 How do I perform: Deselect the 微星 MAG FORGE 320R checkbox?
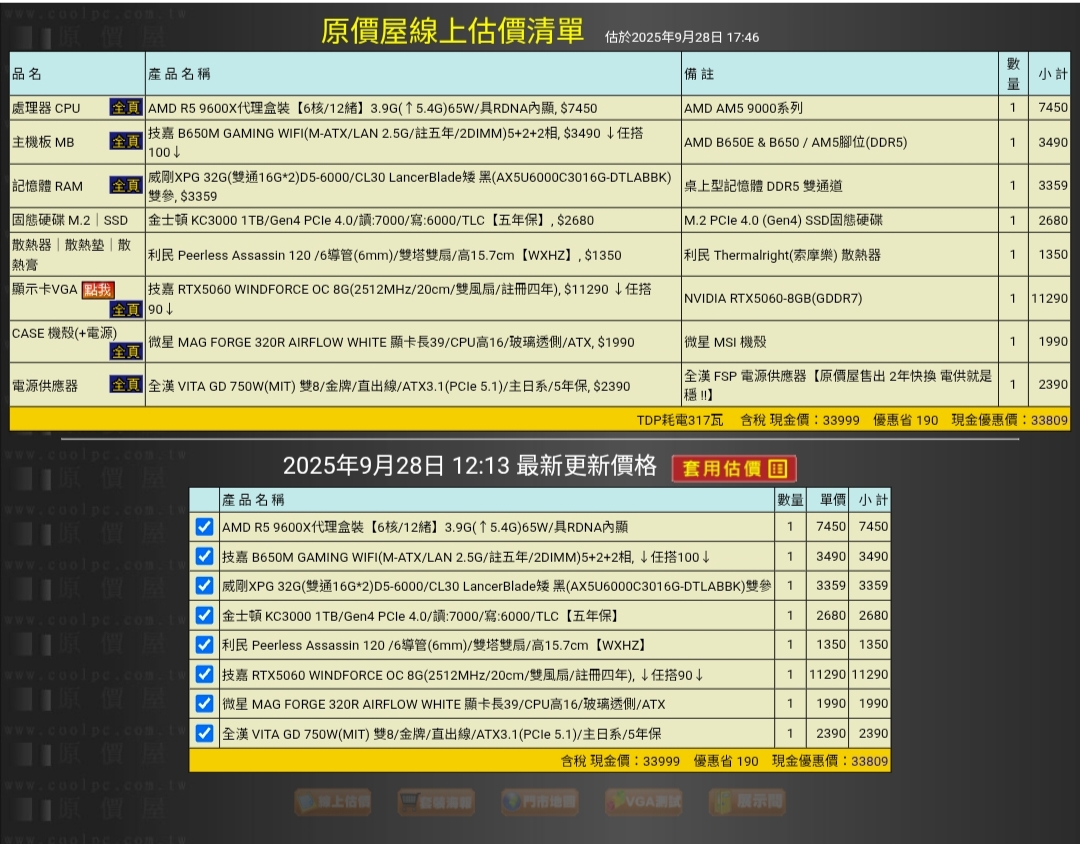pyautogui.click(x=204, y=704)
